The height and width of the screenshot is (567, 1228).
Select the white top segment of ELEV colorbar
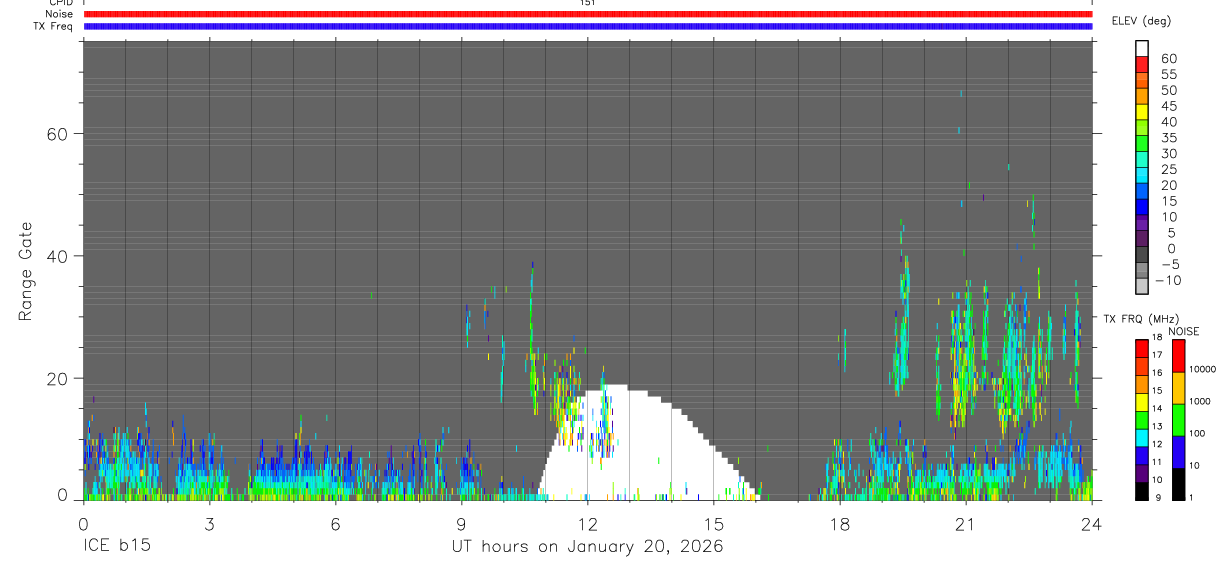click(x=1142, y=47)
